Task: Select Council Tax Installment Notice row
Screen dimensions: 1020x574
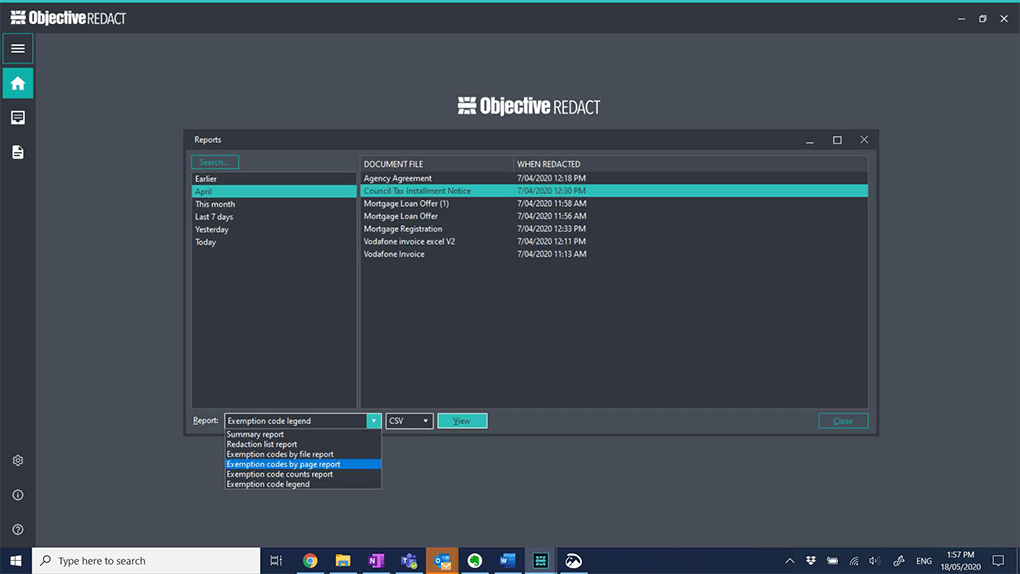Action: [x=614, y=191]
